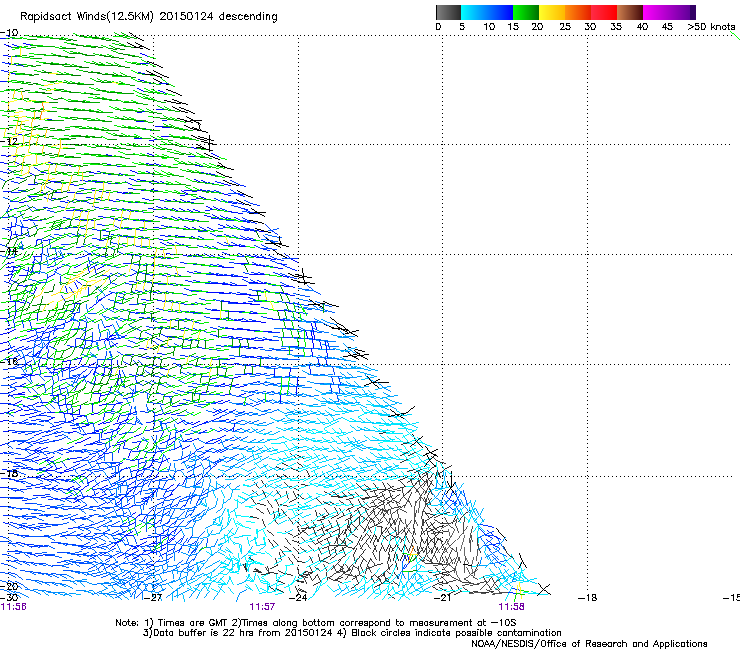
Task: Select the red 30–35 knots legend swatch
Action: [604, 12]
